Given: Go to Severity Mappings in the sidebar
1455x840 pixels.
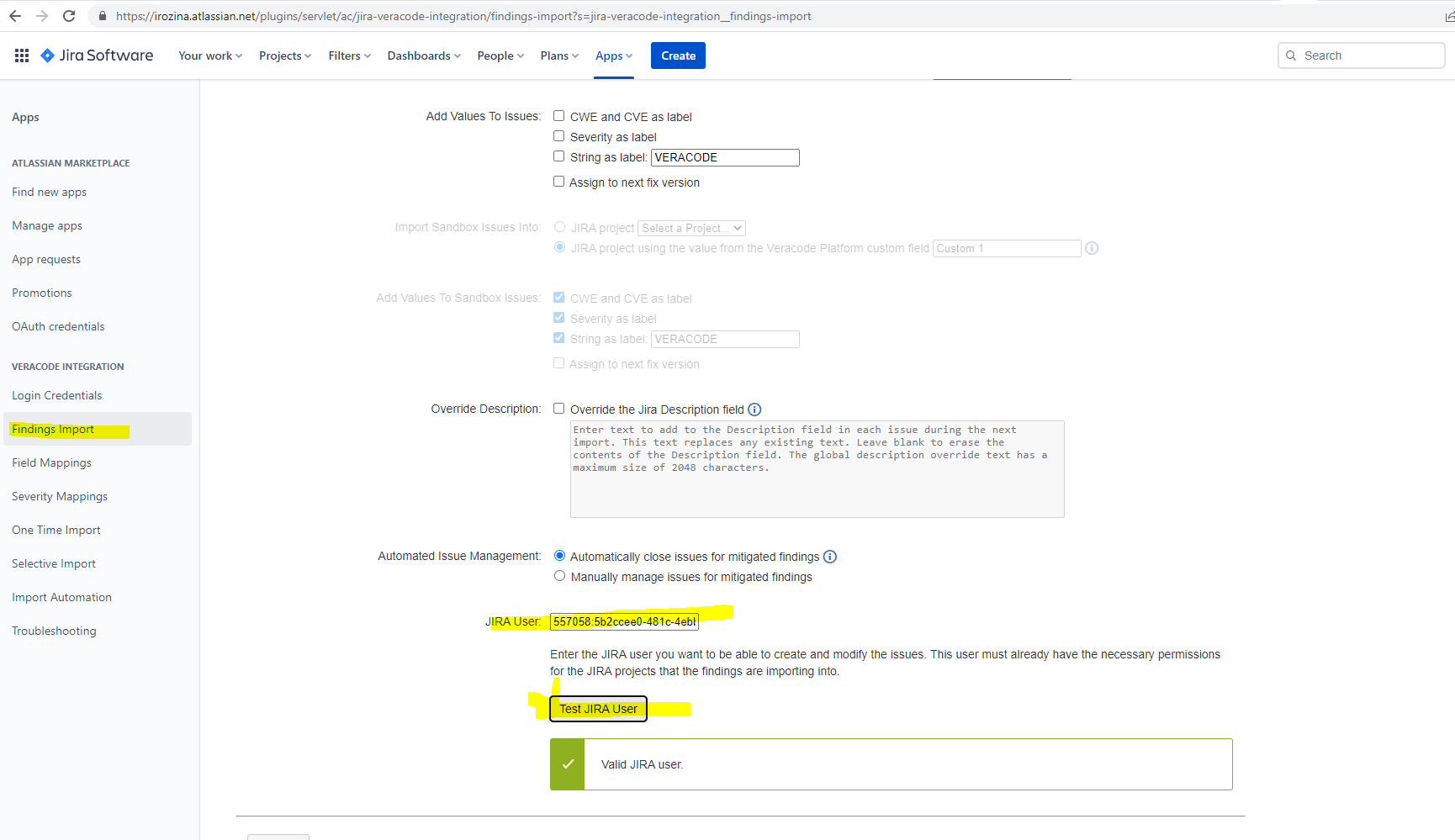Looking at the screenshot, I should [59, 495].
